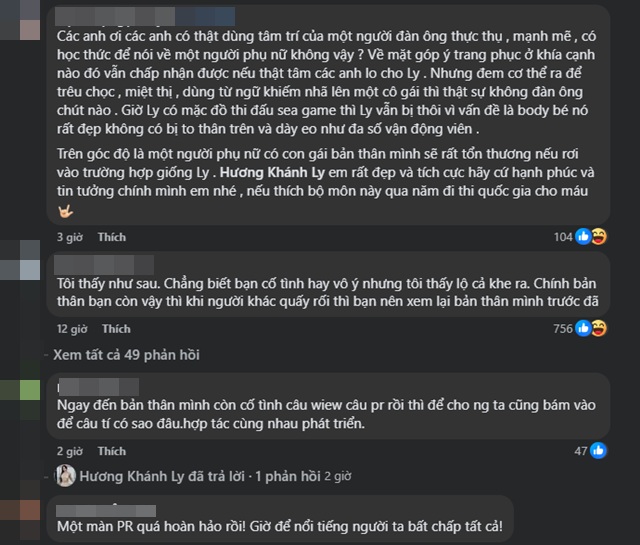Click the like icon next to 47
Screen dimensions: 640x545
coord(598,451)
